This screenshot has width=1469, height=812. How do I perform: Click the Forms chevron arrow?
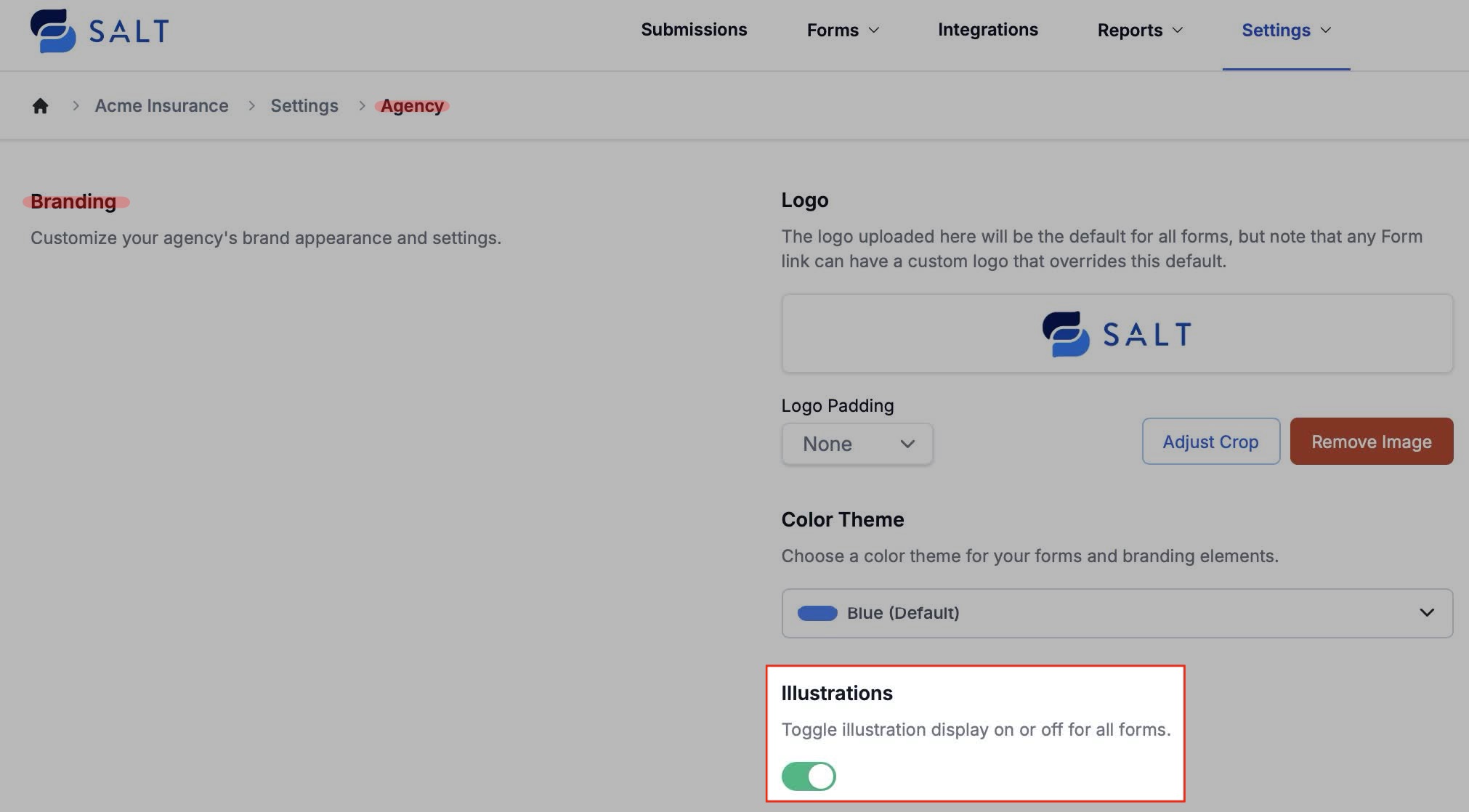tap(874, 30)
